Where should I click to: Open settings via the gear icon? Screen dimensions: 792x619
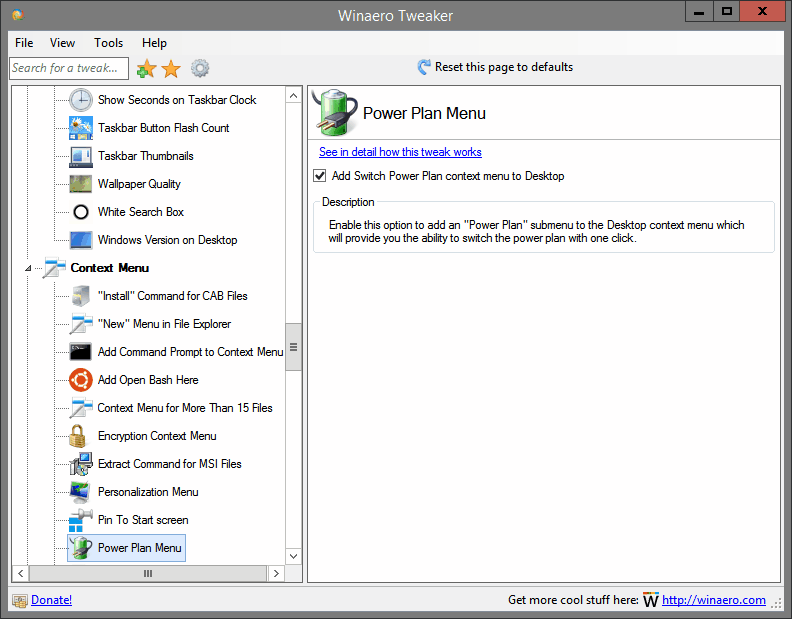pyautogui.click(x=200, y=68)
